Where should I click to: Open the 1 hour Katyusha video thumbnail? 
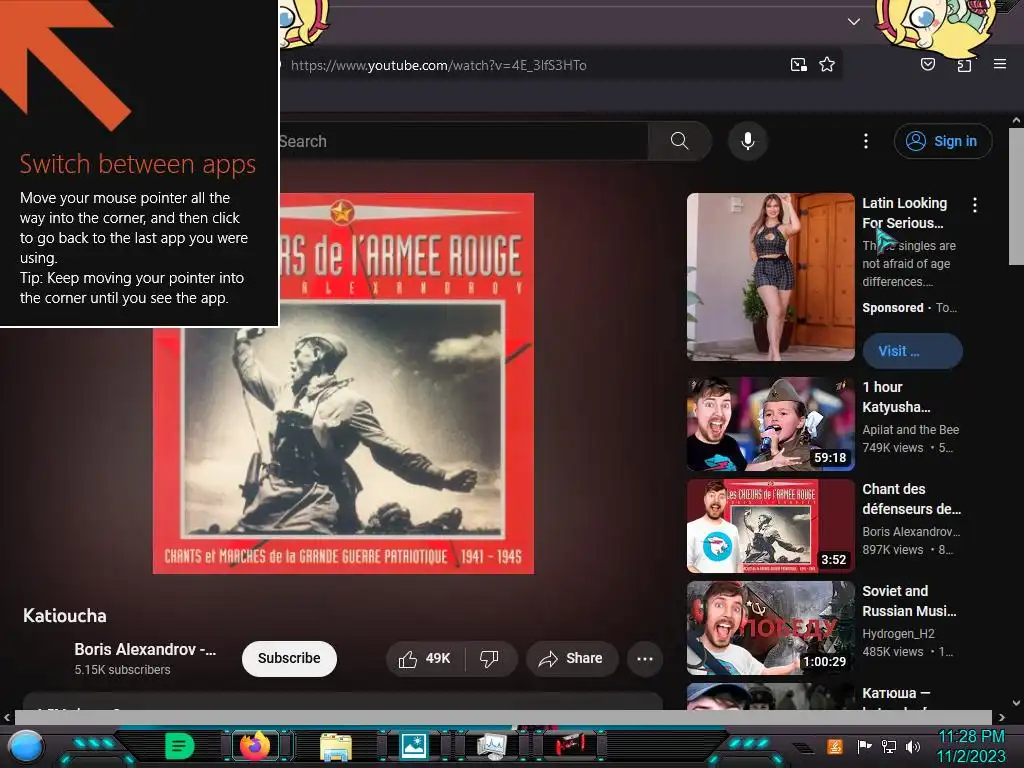pos(771,424)
